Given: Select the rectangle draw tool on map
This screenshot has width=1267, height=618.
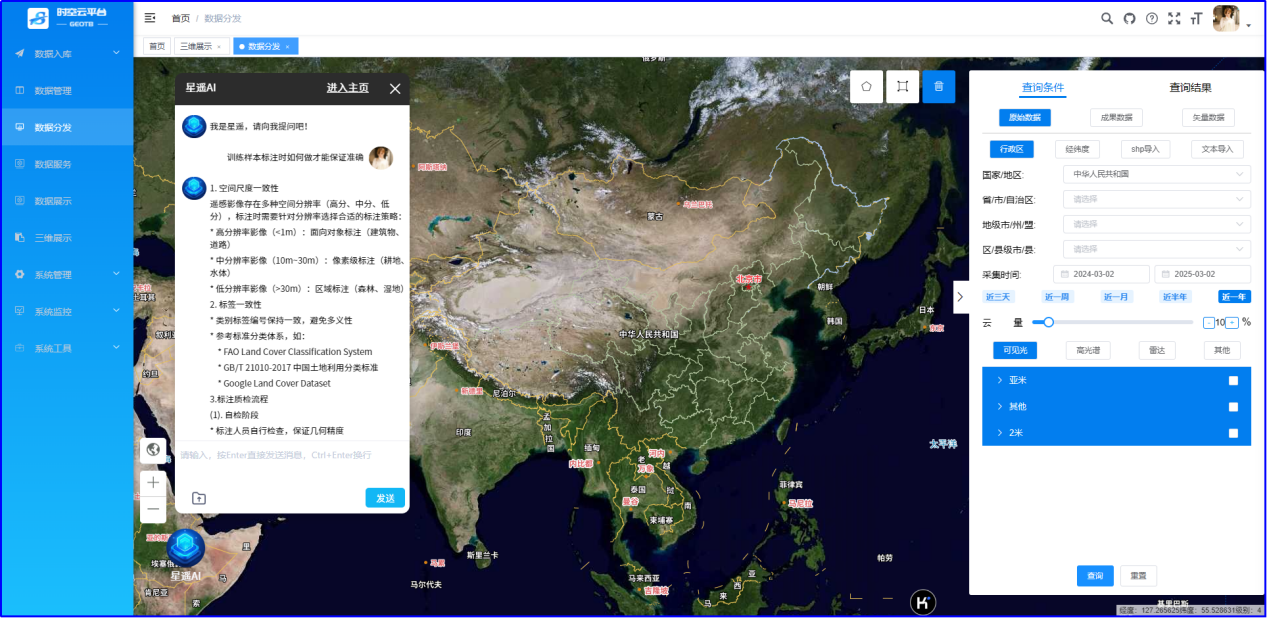Looking at the screenshot, I should click(902, 87).
